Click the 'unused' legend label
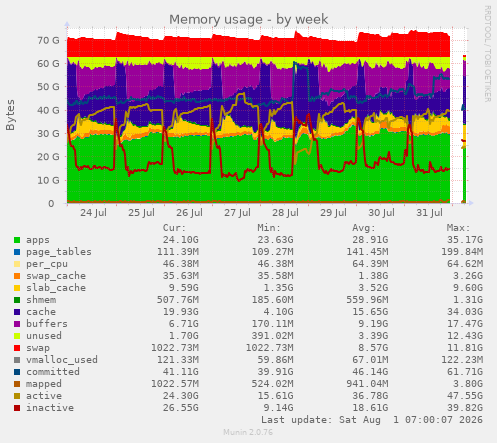Image resolution: width=497 pixels, height=443 pixels. [x=44, y=336]
